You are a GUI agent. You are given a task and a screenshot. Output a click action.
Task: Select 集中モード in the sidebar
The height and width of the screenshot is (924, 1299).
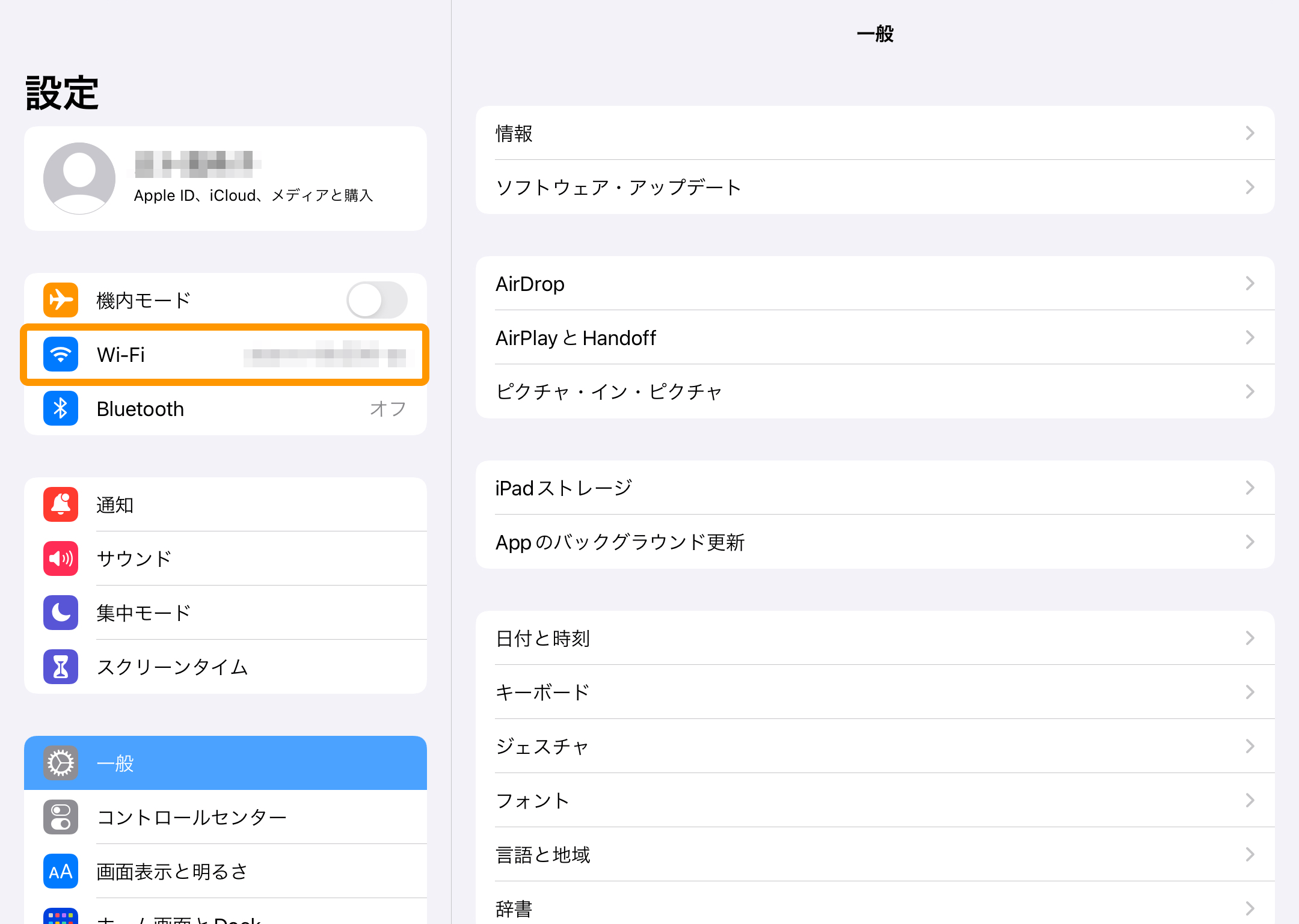tap(226, 613)
